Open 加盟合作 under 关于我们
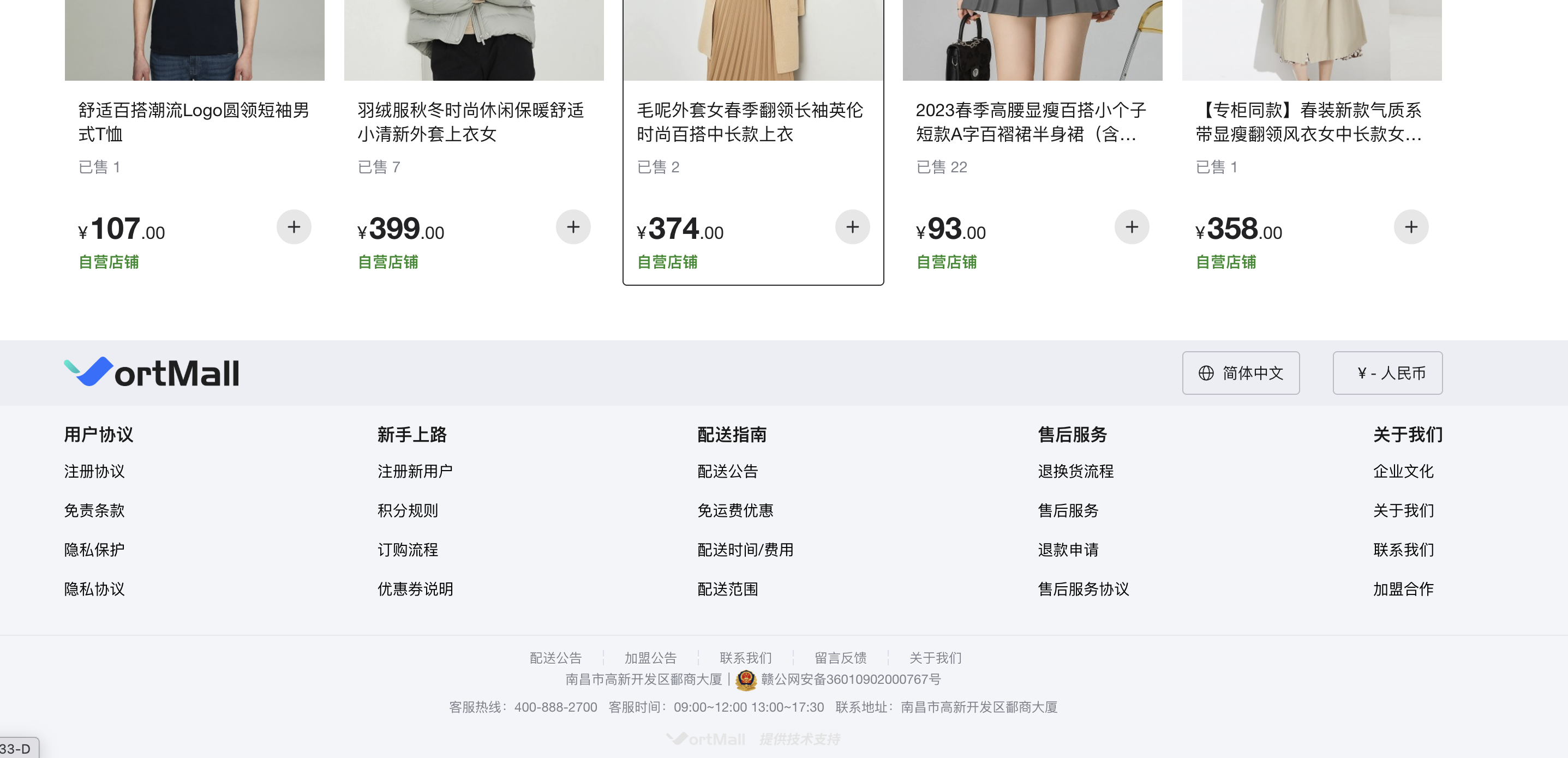The image size is (1568, 758). point(1404,589)
